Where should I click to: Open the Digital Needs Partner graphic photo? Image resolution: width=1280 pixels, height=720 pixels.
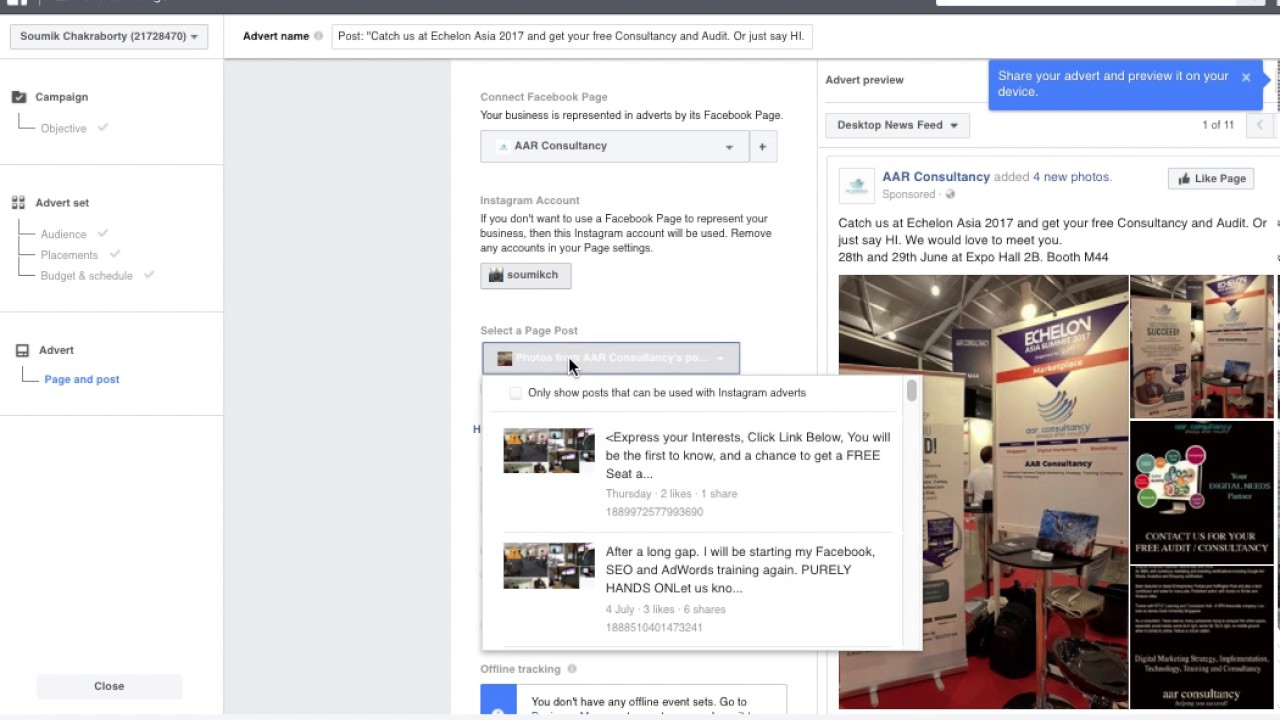pos(1202,492)
